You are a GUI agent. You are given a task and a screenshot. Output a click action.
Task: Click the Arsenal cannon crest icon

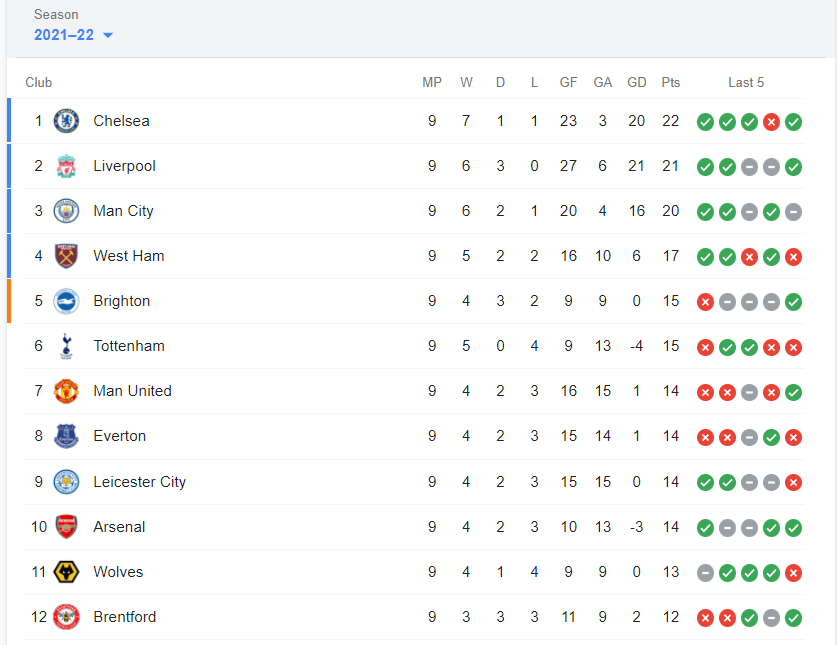point(66,527)
